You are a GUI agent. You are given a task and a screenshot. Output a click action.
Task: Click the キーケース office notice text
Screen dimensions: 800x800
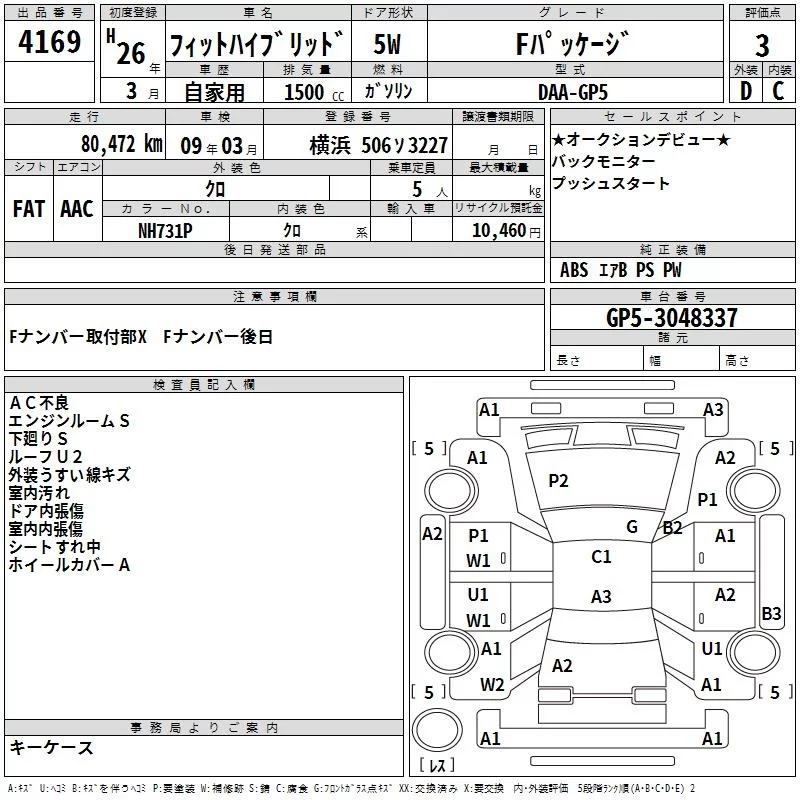(x=51, y=748)
